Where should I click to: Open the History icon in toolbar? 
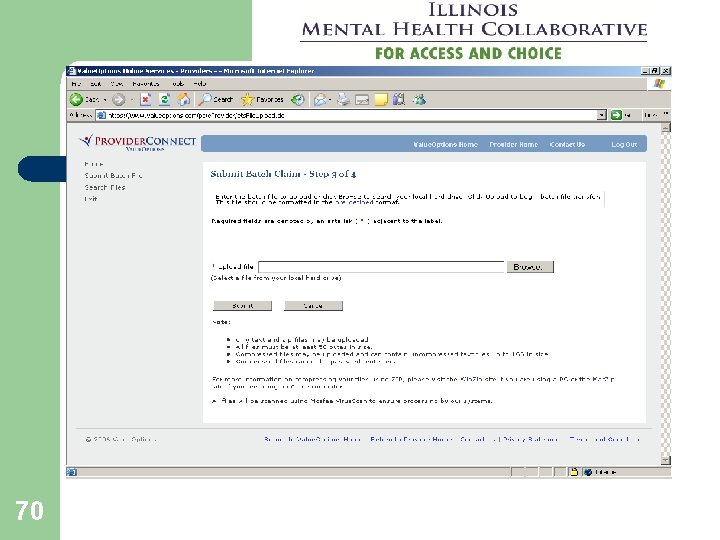[x=298, y=99]
